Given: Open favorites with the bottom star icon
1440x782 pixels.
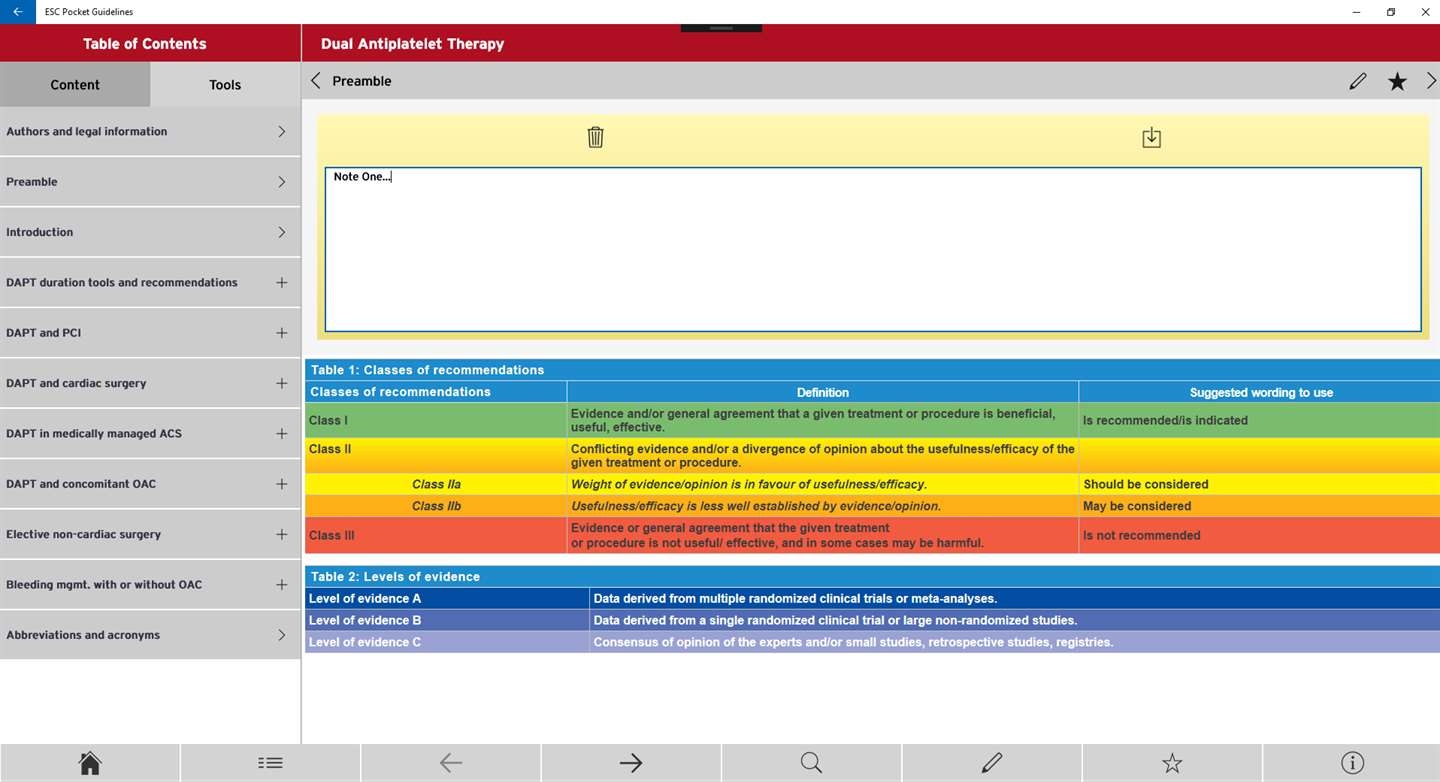Looking at the screenshot, I should click(1172, 763).
